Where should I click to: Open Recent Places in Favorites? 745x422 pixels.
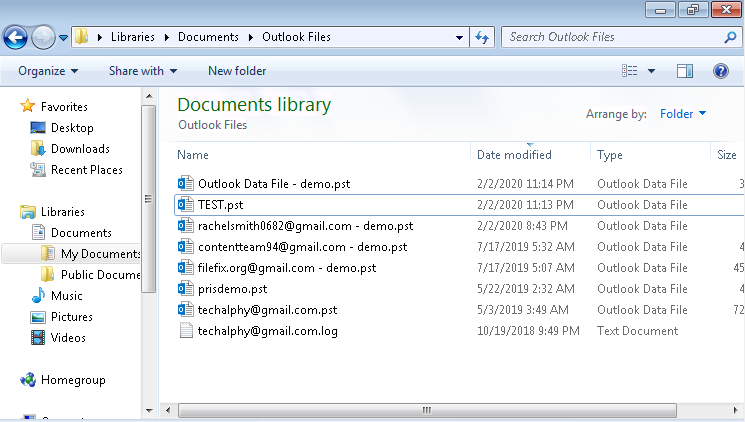tap(86, 170)
